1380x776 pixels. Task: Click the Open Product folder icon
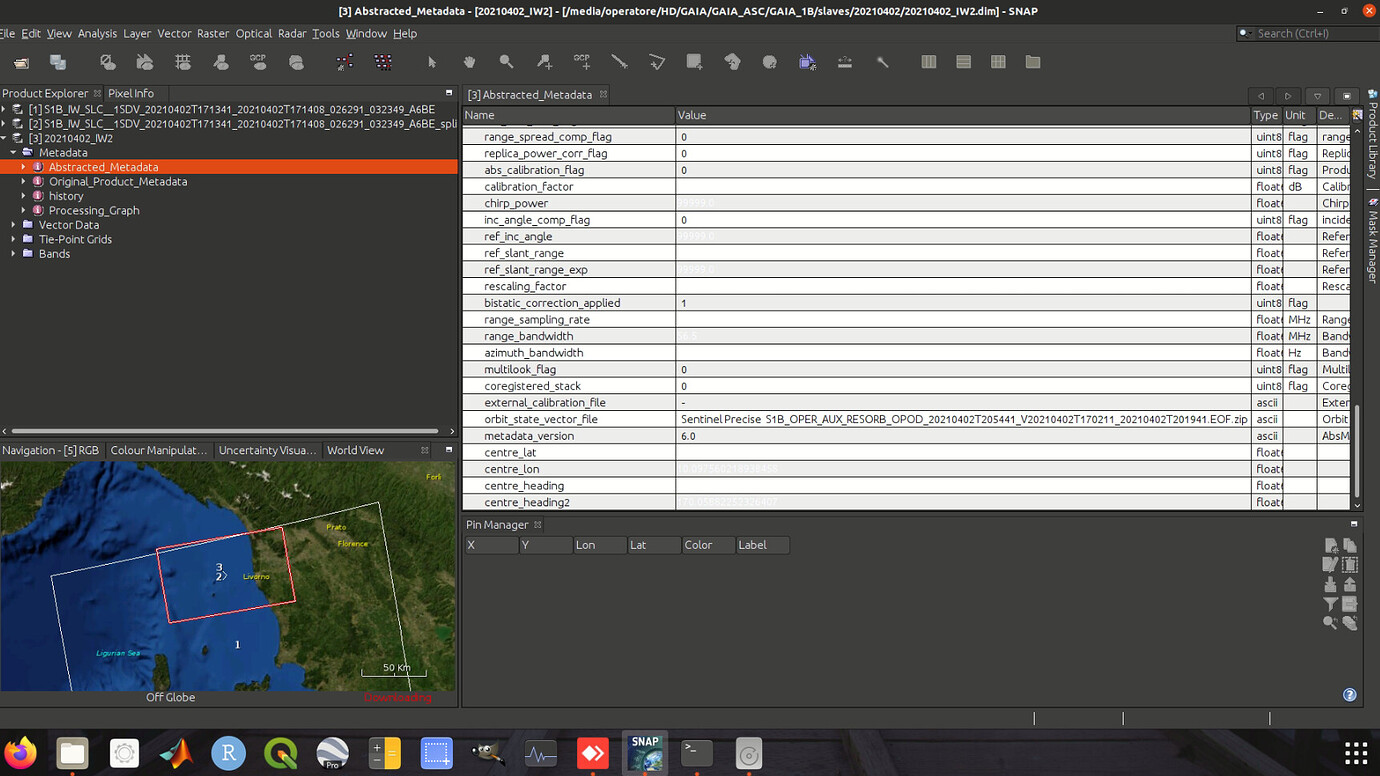tap(21, 62)
